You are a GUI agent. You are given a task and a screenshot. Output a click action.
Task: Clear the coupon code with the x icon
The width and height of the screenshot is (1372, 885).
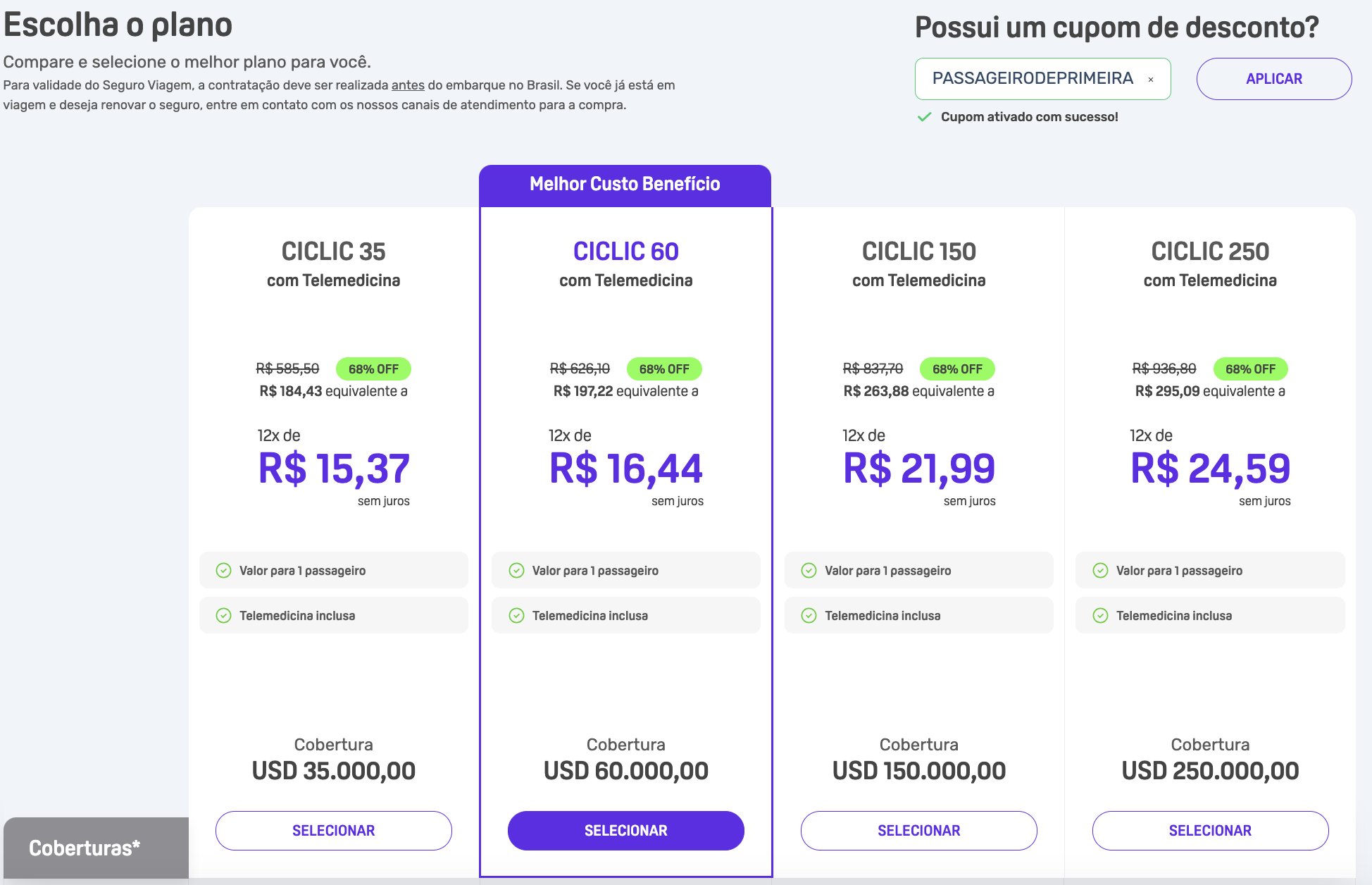click(x=1151, y=80)
